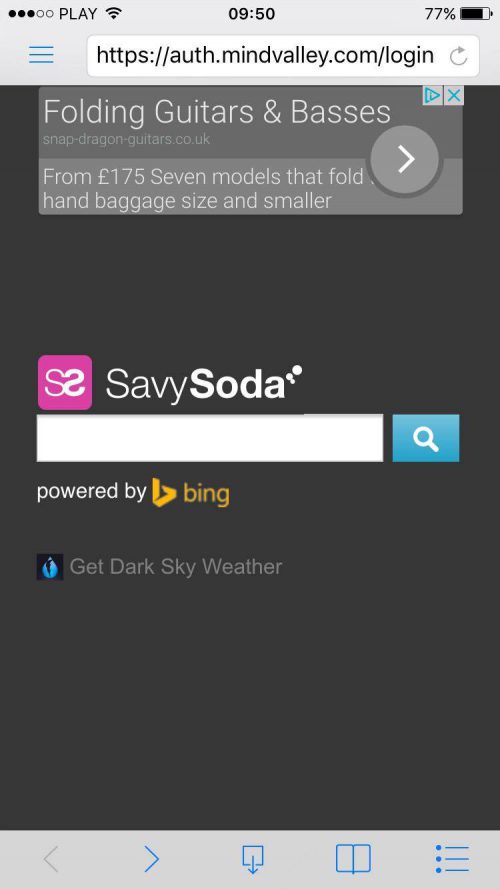Go forward with the right arrow

[151, 860]
